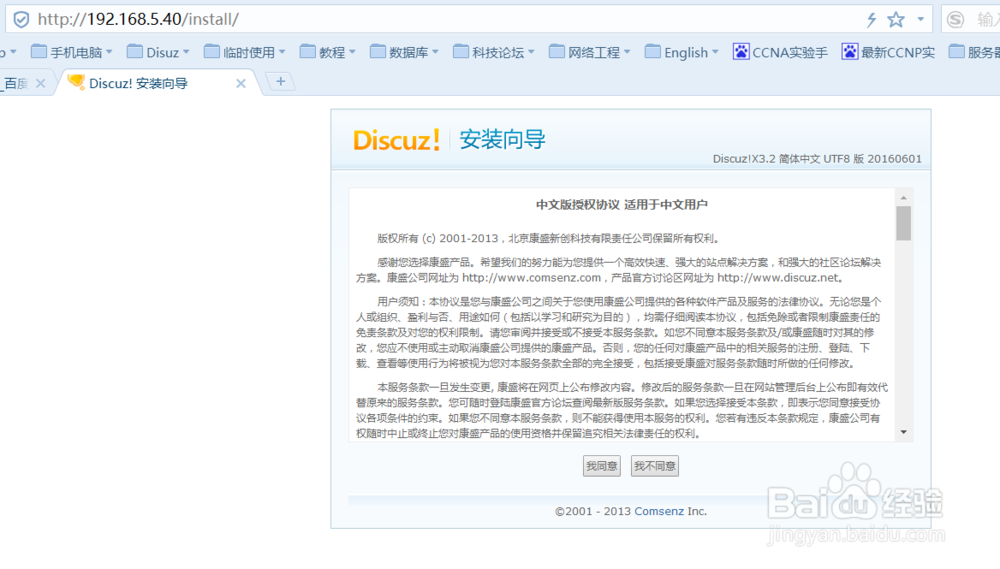
Task: Click the 服务器 folder icon in bookmarks bar
Action: tap(956, 52)
